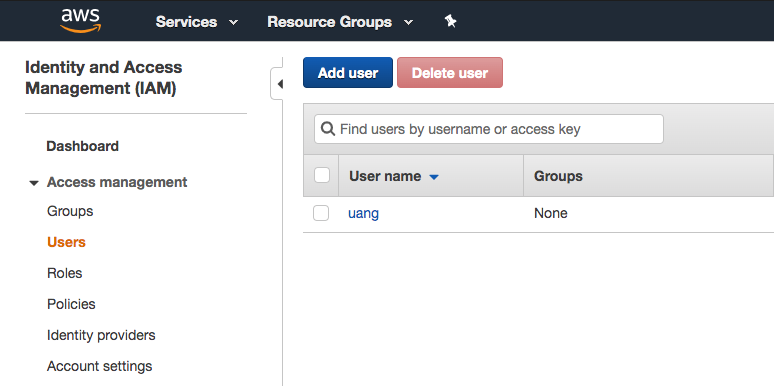
Task: Go to Dashboard in sidebar
Action: [x=82, y=146]
